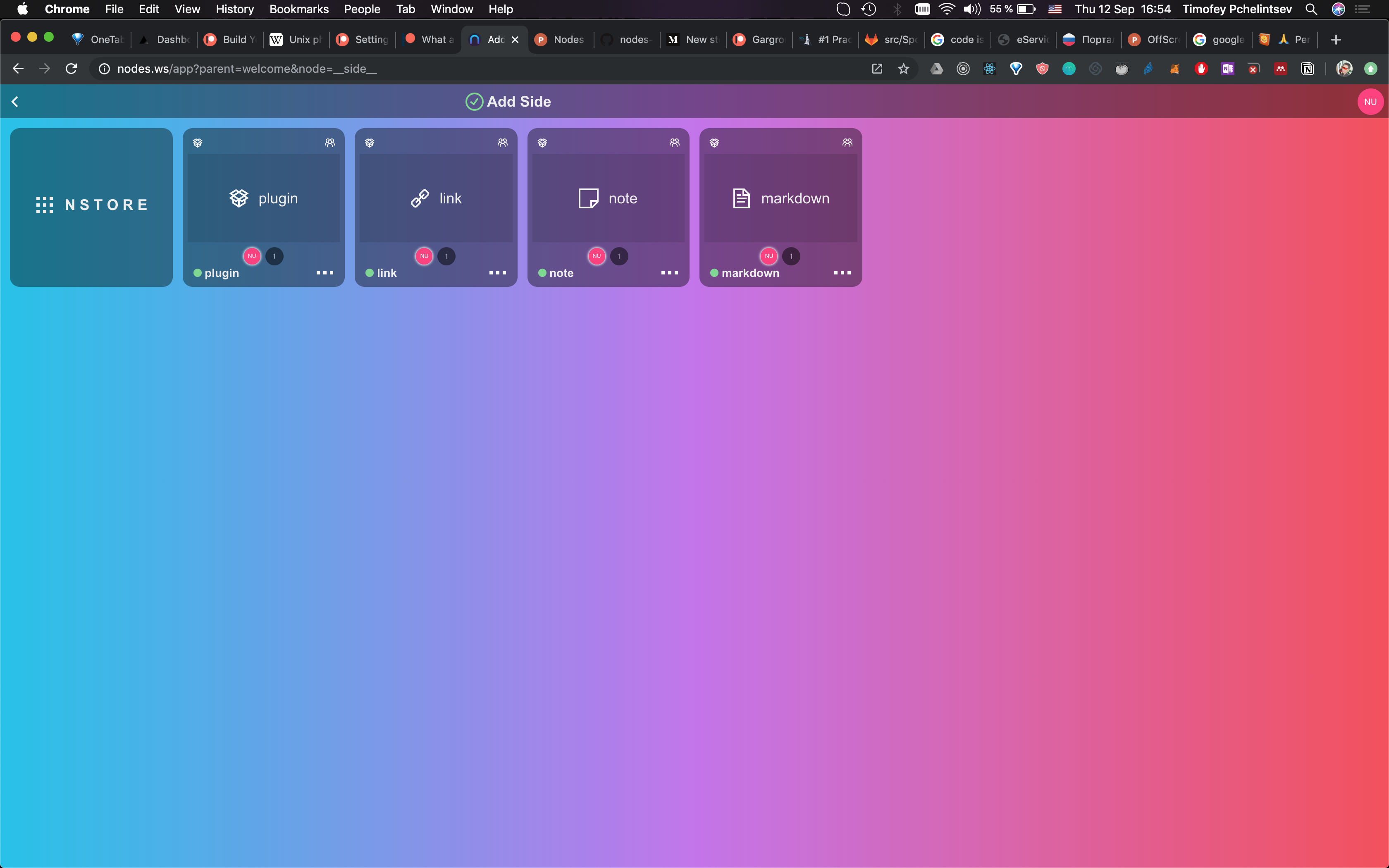Open three-dots menu on markdown card
1389x868 pixels.
coord(842,273)
